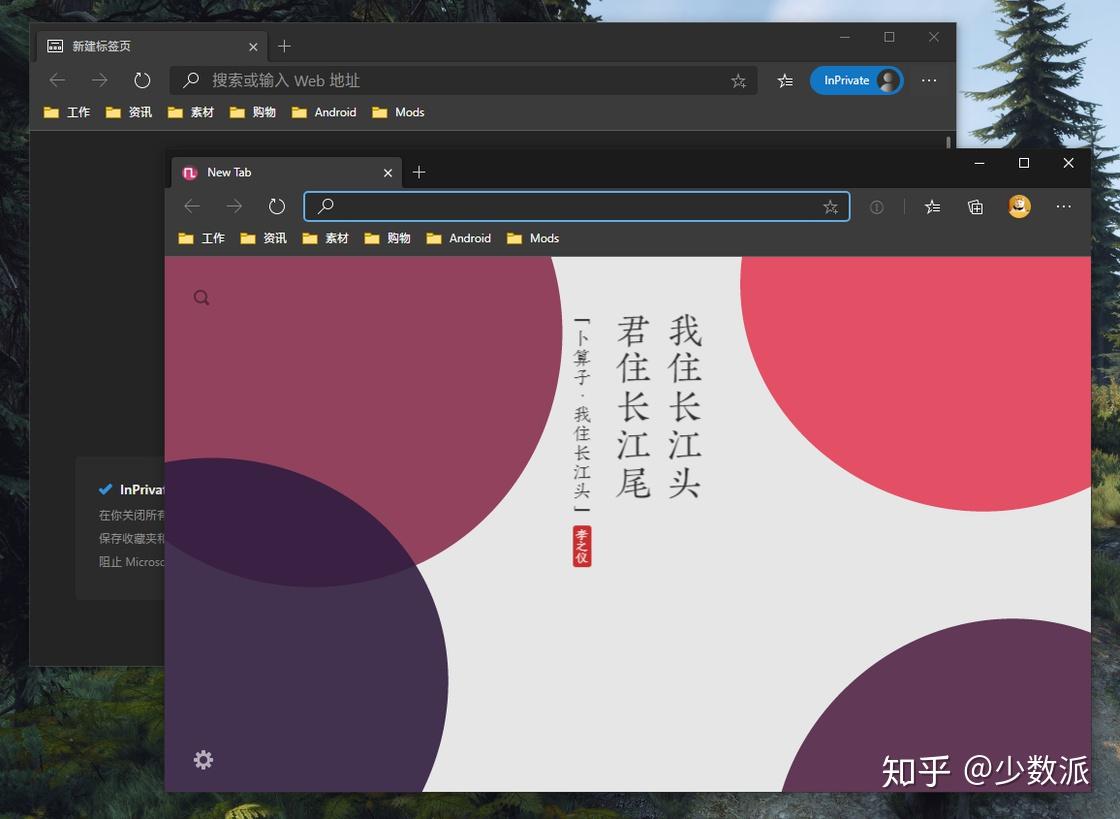This screenshot has width=1120, height=819.
Task: Open 购物 folder in front window bookmarks
Action: click(388, 238)
